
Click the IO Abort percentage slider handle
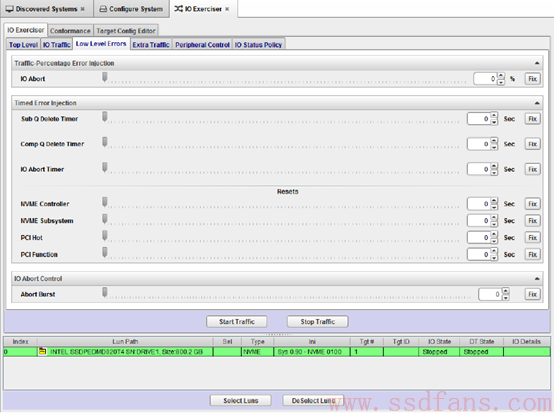105,77
